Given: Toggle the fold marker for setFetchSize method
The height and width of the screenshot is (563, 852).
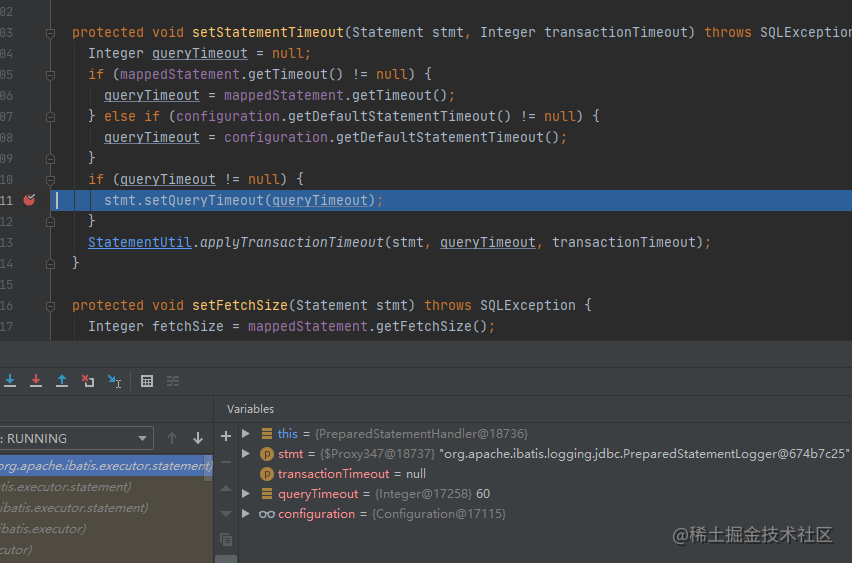Looking at the screenshot, I should click(50, 305).
